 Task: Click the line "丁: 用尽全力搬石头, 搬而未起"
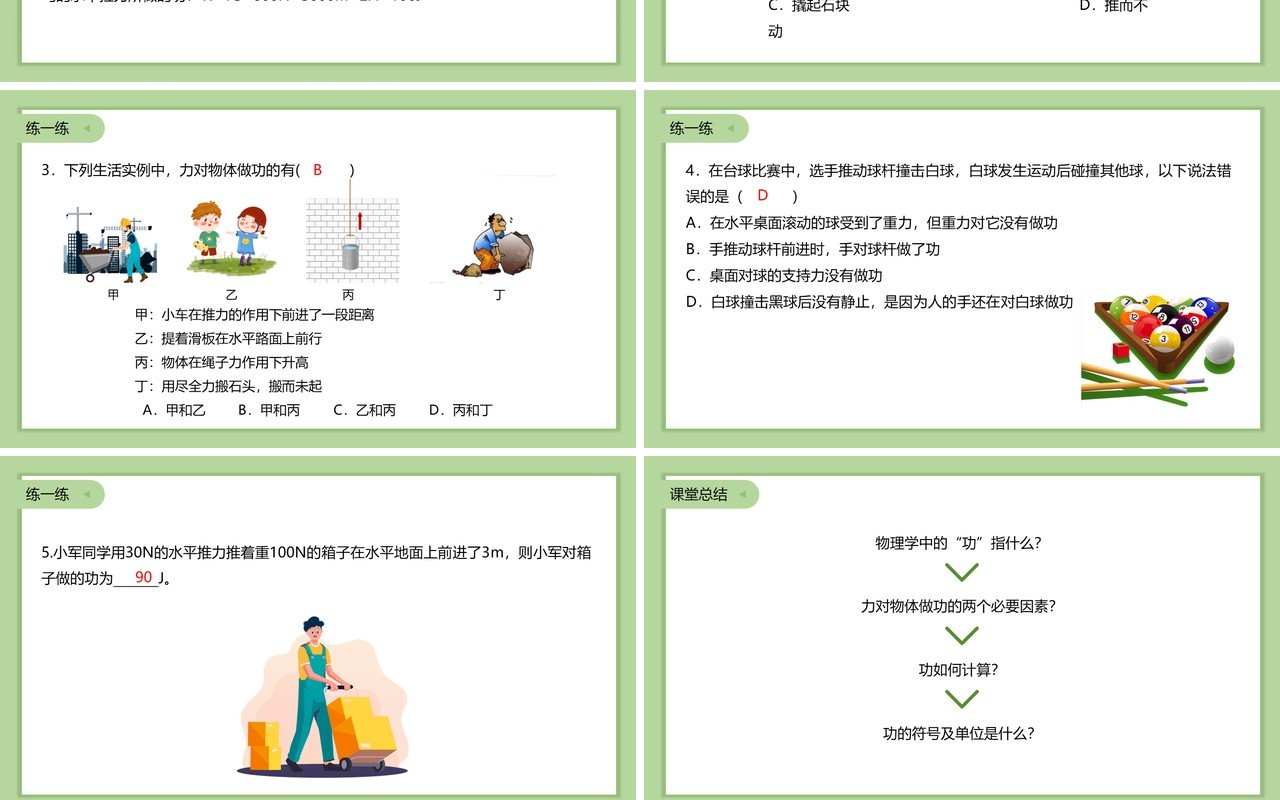[228, 386]
